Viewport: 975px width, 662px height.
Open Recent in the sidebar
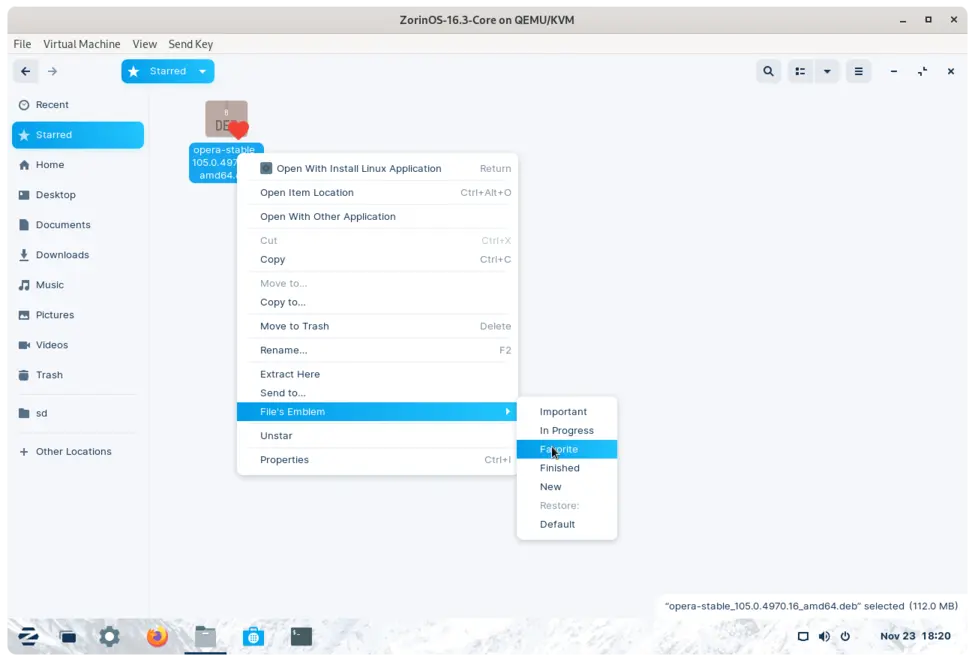pyautogui.click(x=78, y=105)
